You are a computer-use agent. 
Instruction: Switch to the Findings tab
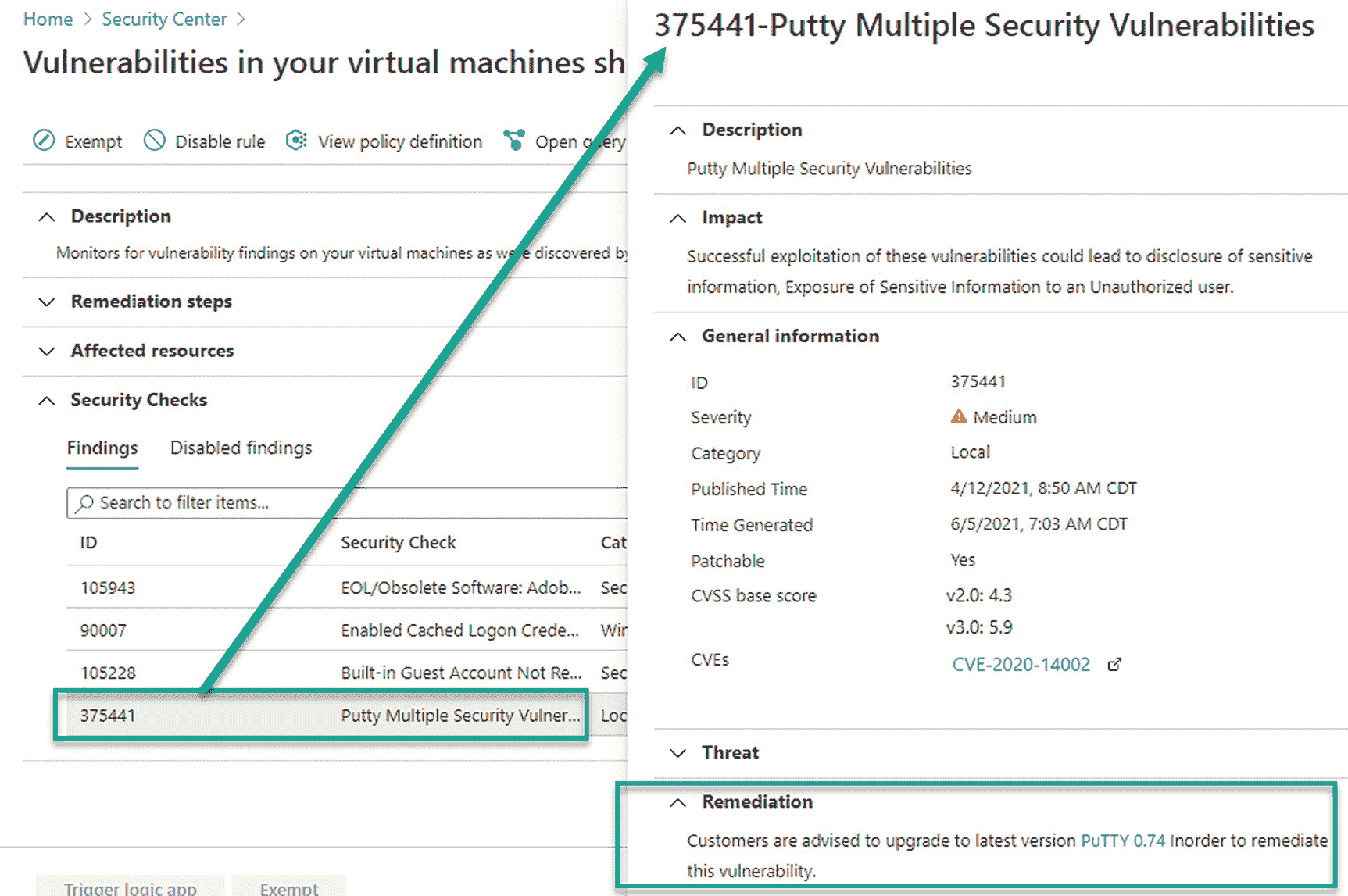pos(102,448)
